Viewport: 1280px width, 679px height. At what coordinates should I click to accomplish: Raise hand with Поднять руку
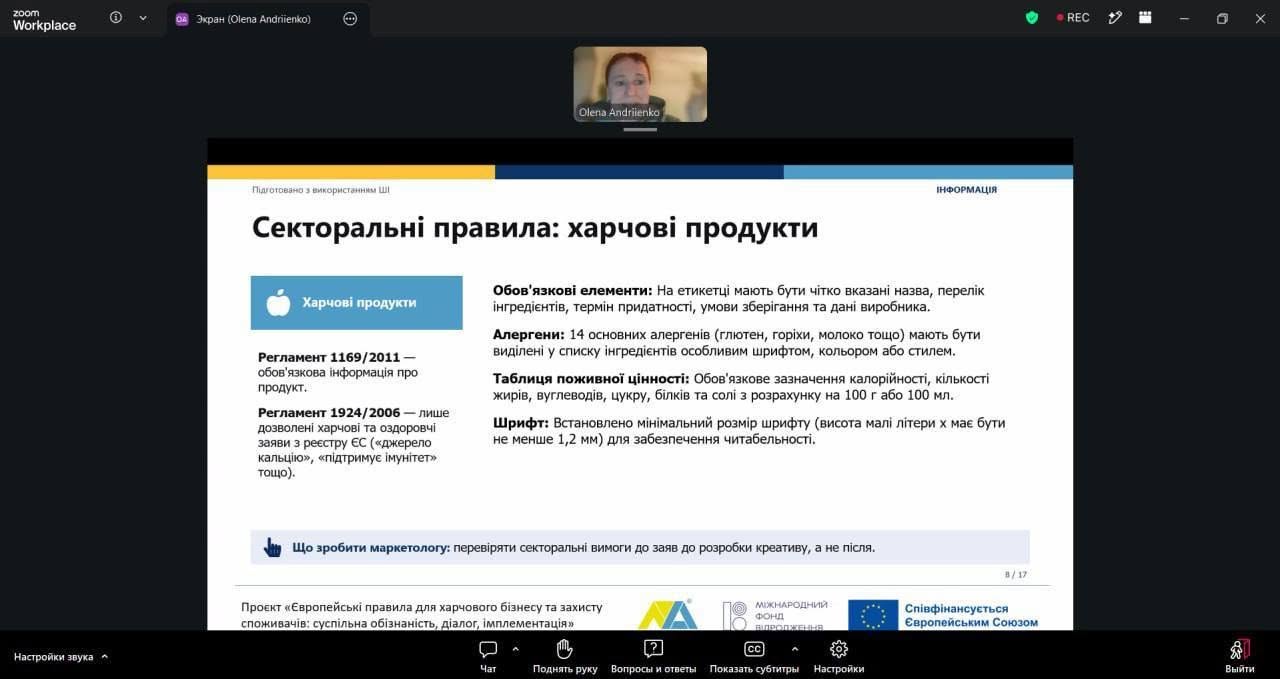pyautogui.click(x=565, y=656)
